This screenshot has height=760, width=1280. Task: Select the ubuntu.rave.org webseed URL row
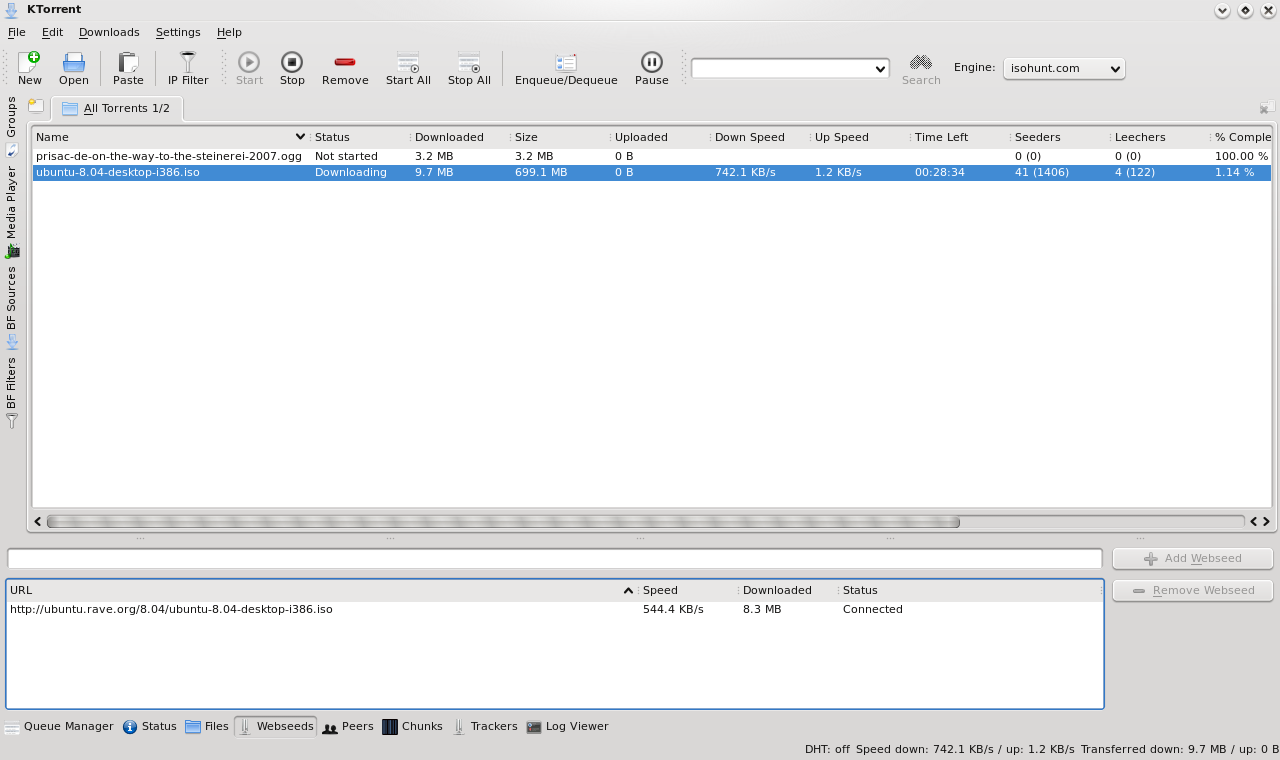555,609
